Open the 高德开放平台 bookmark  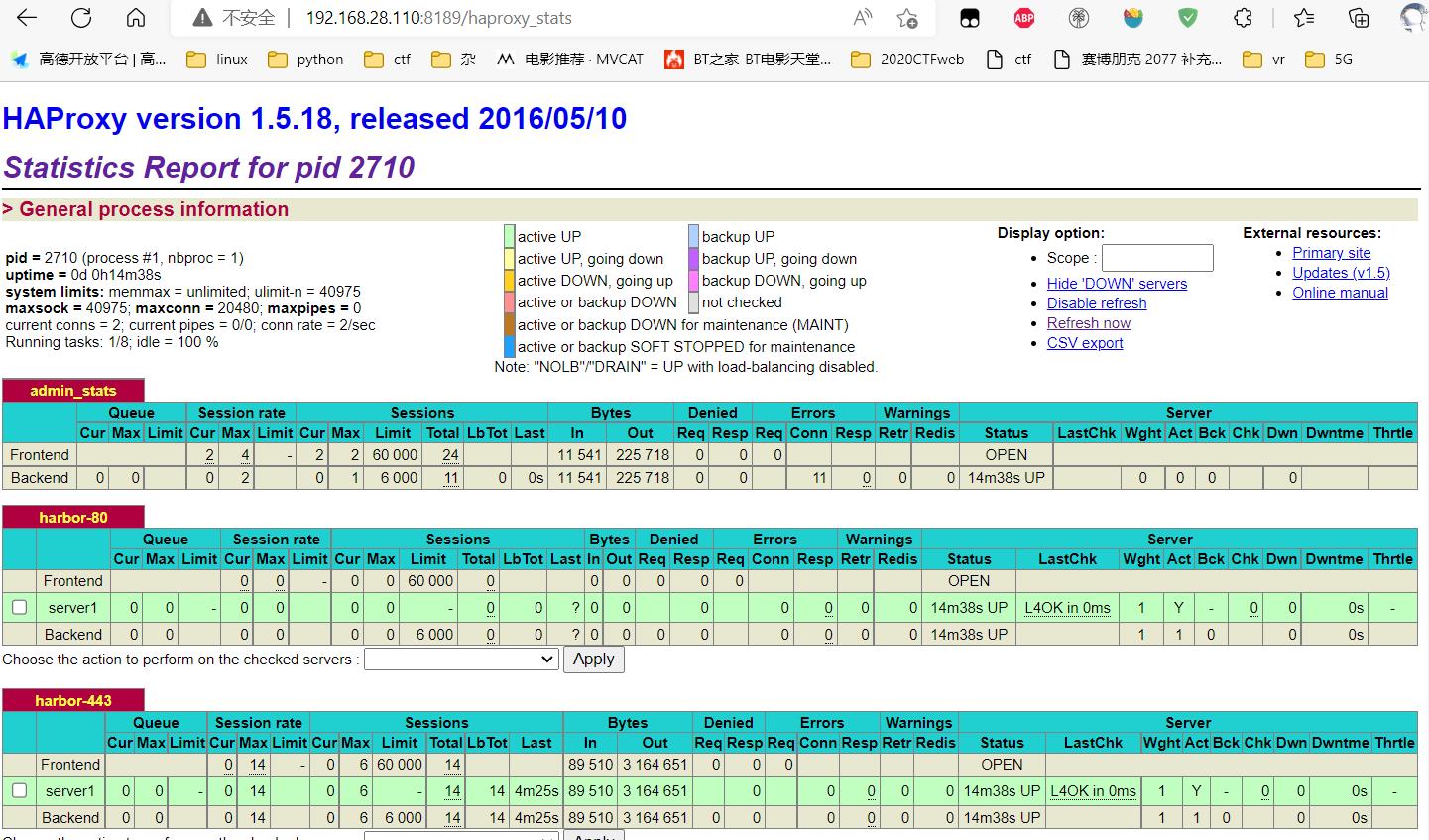tap(88, 60)
